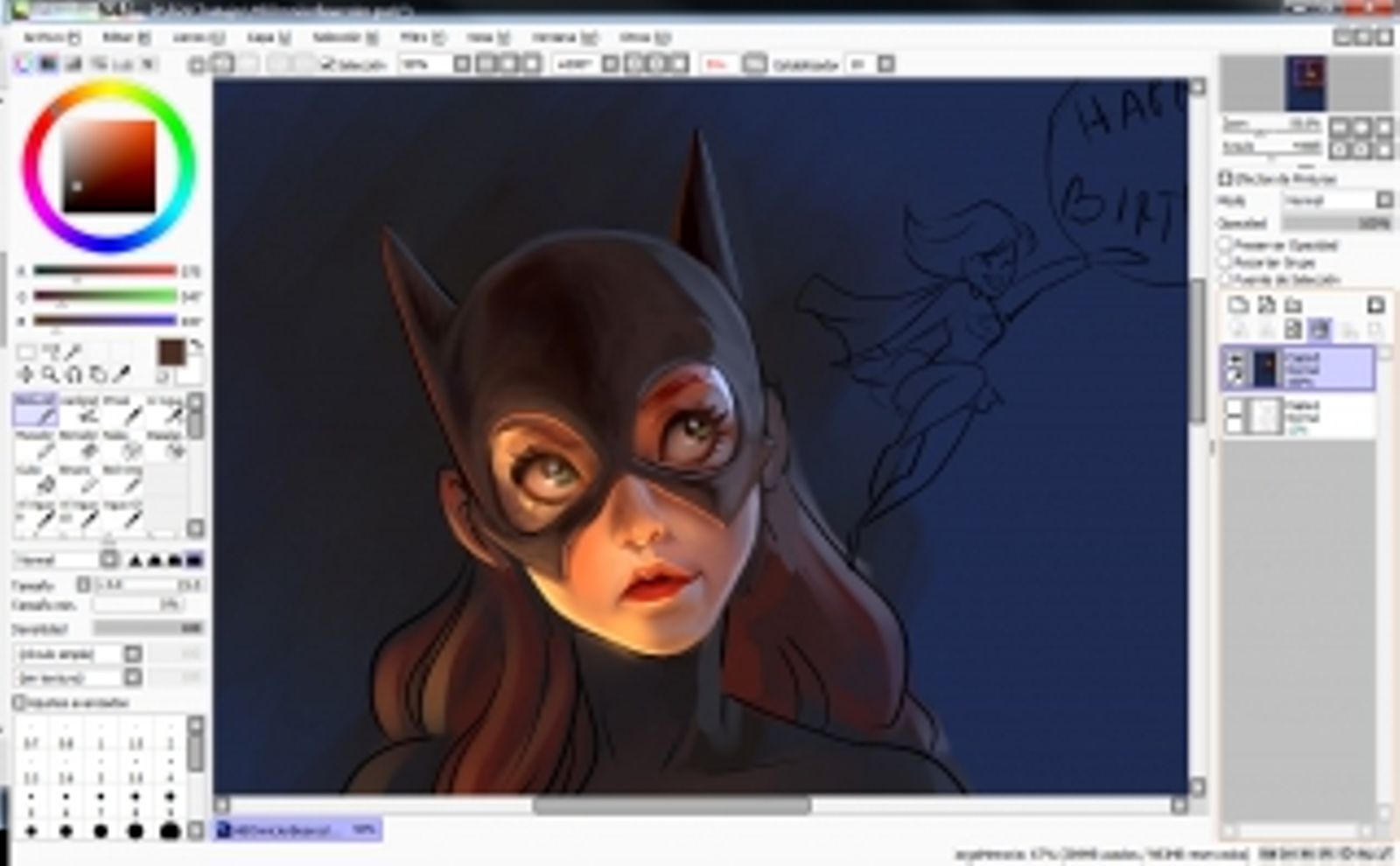Open the Lienzo menu
Image resolution: width=1400 pixels, height=866 pixels.
coord(199,38)
